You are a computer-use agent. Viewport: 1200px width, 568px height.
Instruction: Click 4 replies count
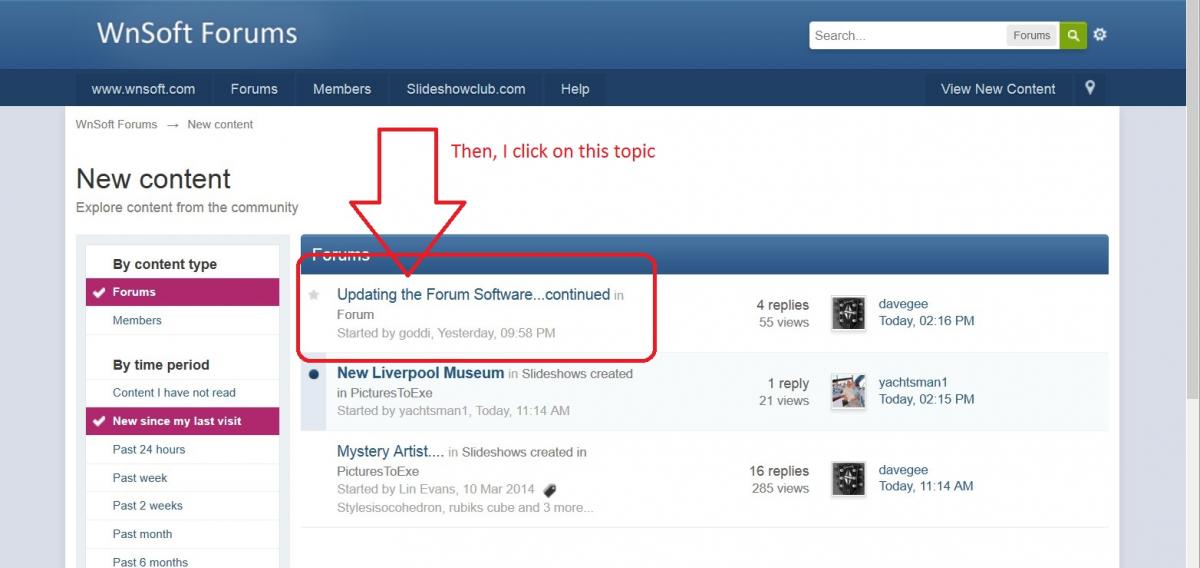coord(782,304)
